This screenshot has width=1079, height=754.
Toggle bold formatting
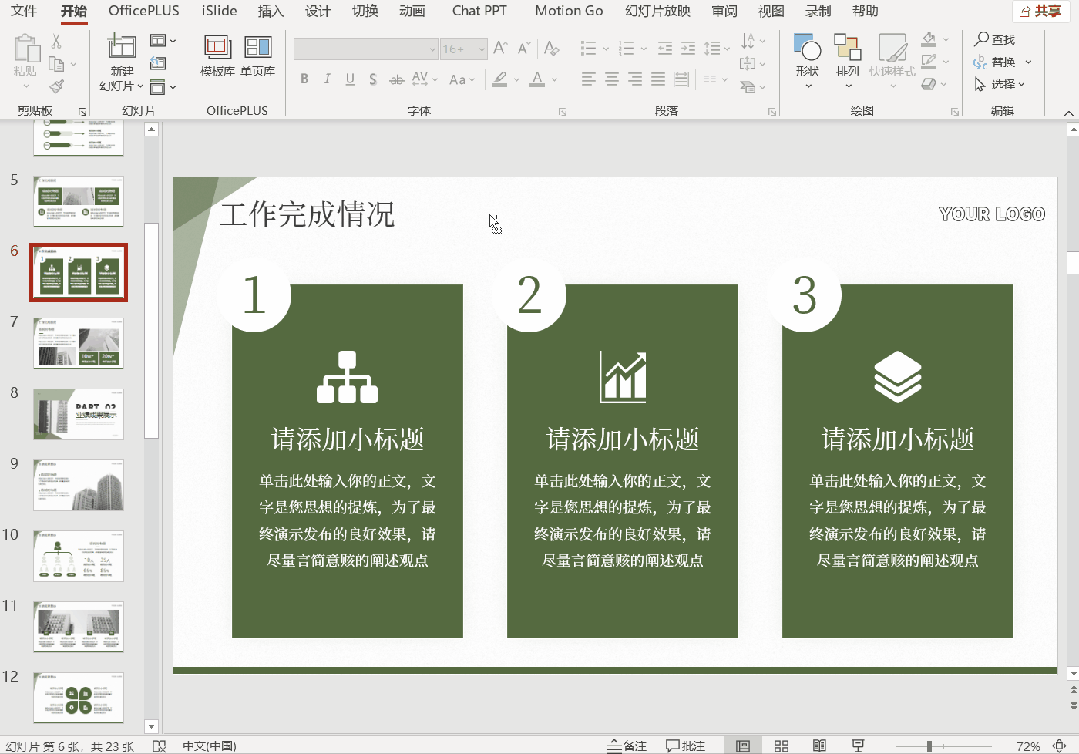(304, 79)
